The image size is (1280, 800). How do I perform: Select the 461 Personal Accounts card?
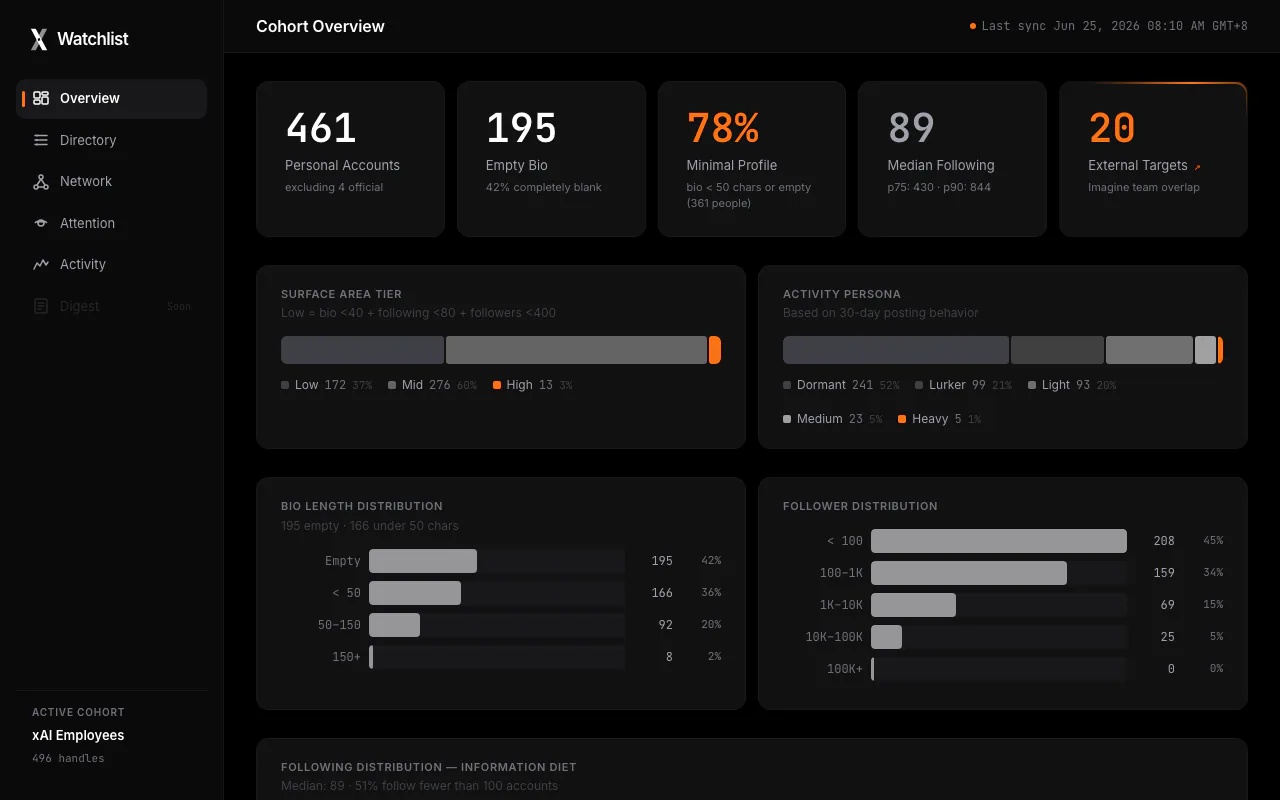click(350, 159)
